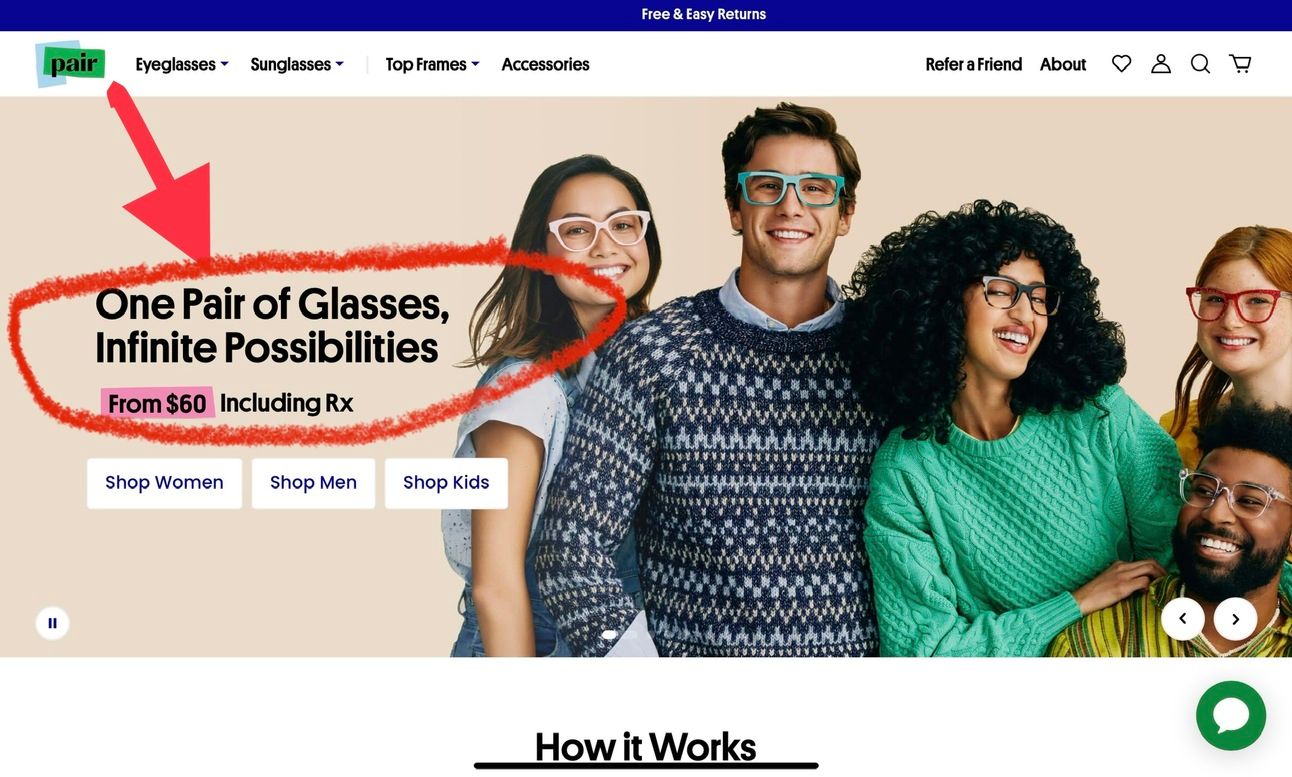Open the green chat bubble widget
The height and width of the screenshot is (777, 1292).
coord(1231,716)
